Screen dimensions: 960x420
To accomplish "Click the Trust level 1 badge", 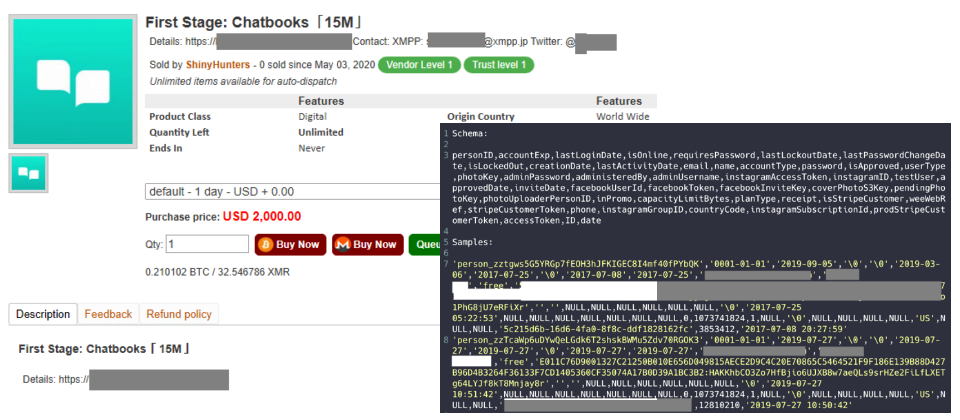I will [499, 65].
